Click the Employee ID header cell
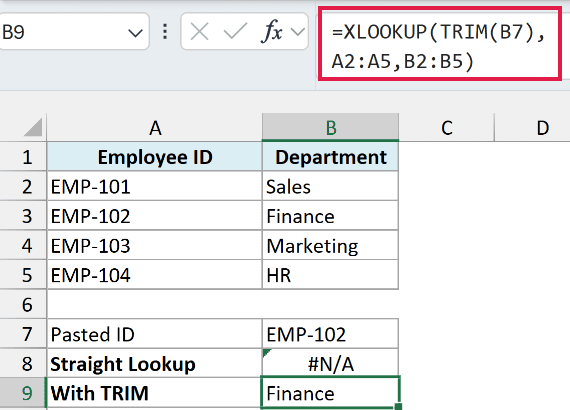 point(155,157)
